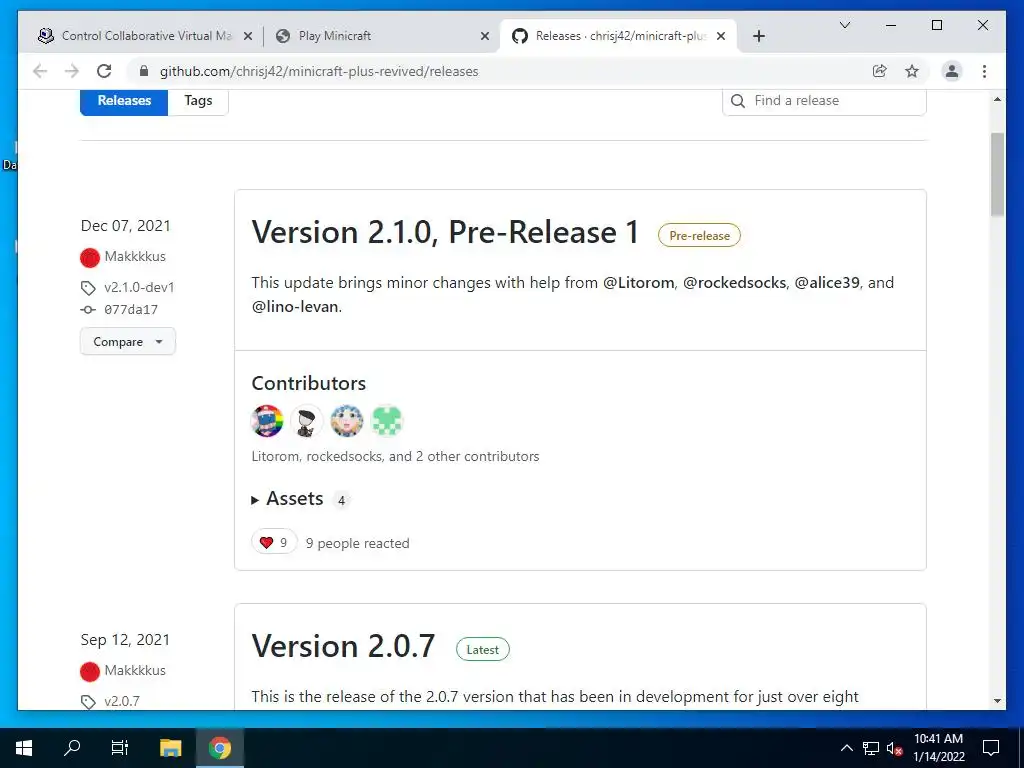1024x768 pixels.
Task: Click the scrollbar up arrow
Action: (997, 99)
